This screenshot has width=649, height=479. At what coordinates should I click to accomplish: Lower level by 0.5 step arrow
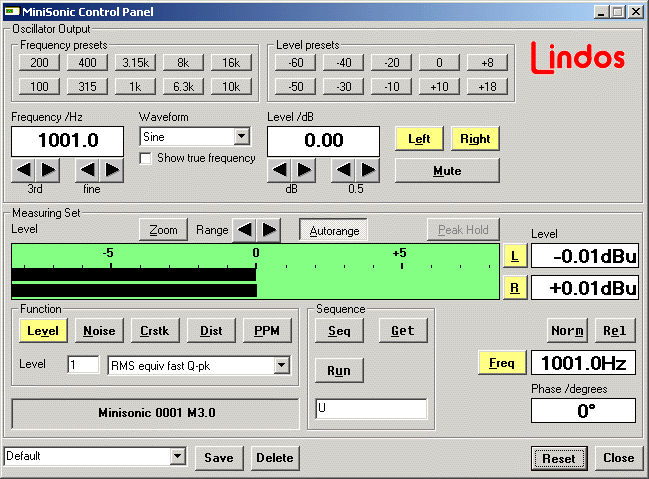[344, 170]
